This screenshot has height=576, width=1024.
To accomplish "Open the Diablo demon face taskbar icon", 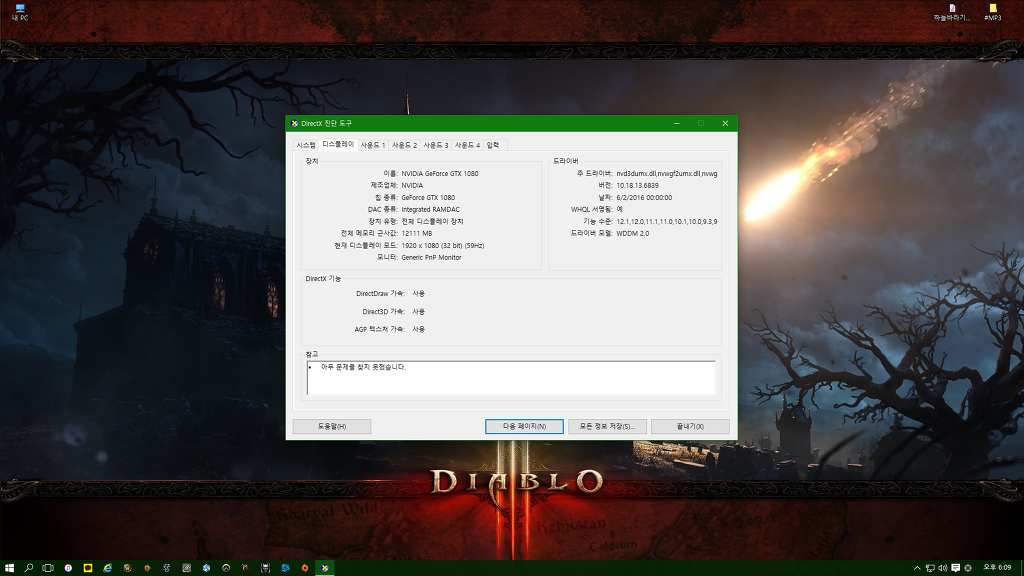I will coord(265,568).
